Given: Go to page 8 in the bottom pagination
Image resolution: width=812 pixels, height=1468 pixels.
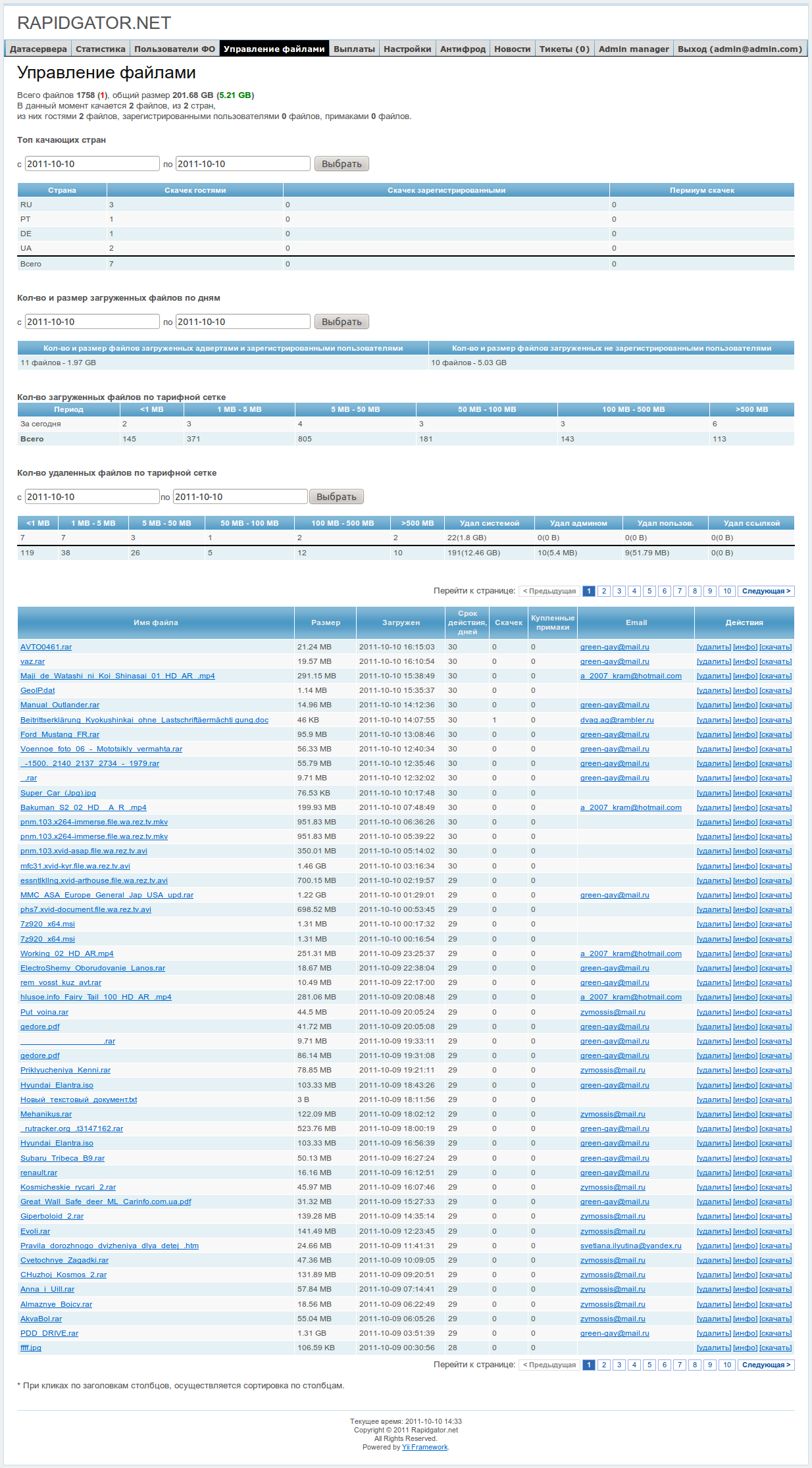Looking at the screenshot, I should [695, 1365].
